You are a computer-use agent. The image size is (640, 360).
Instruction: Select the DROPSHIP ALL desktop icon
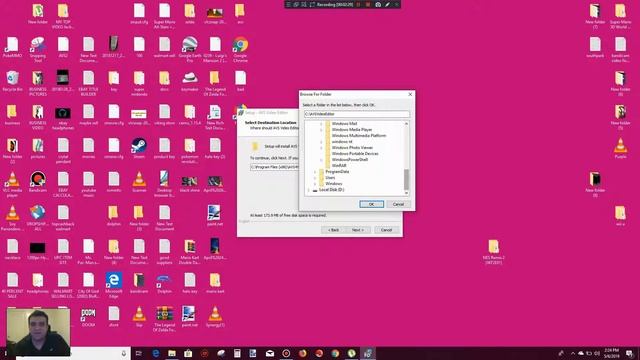38,218
